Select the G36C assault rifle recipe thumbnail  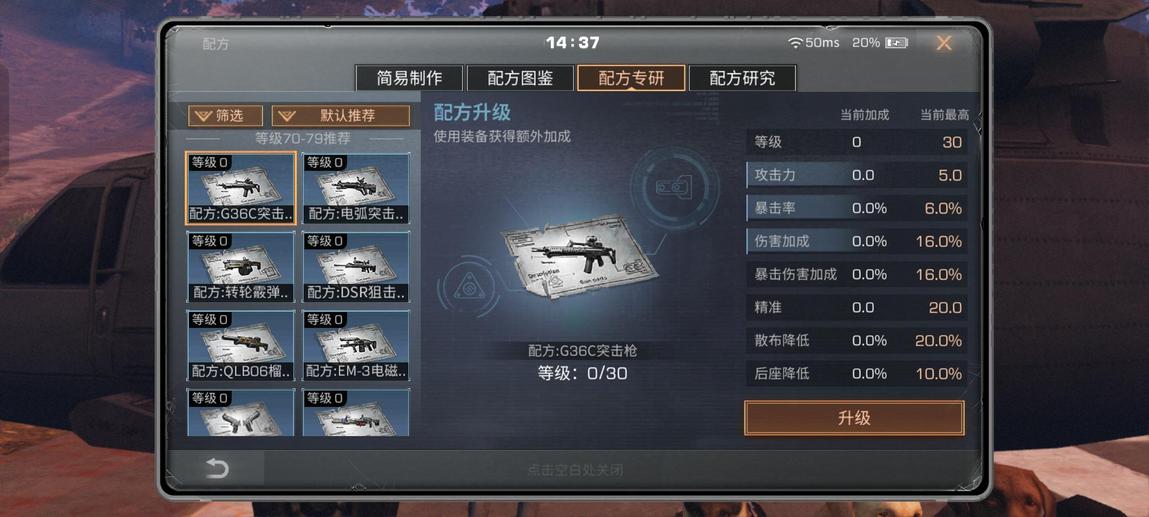coord(240,187)
